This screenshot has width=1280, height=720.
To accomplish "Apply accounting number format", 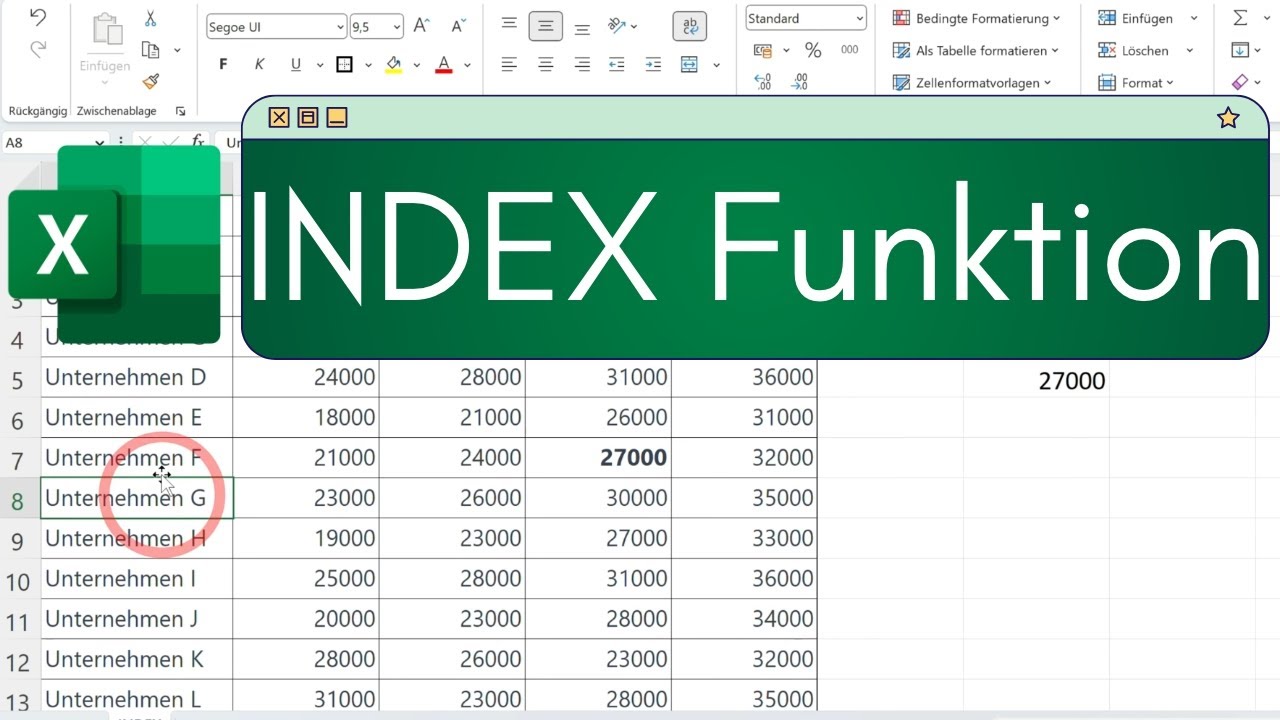I will click(763, 50).
